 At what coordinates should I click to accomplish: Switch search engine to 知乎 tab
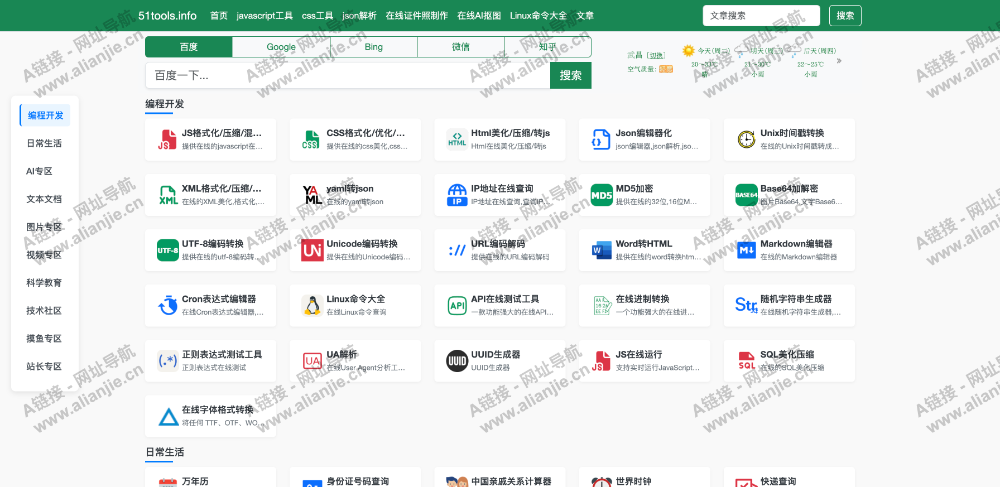click(x=548, y=47)
